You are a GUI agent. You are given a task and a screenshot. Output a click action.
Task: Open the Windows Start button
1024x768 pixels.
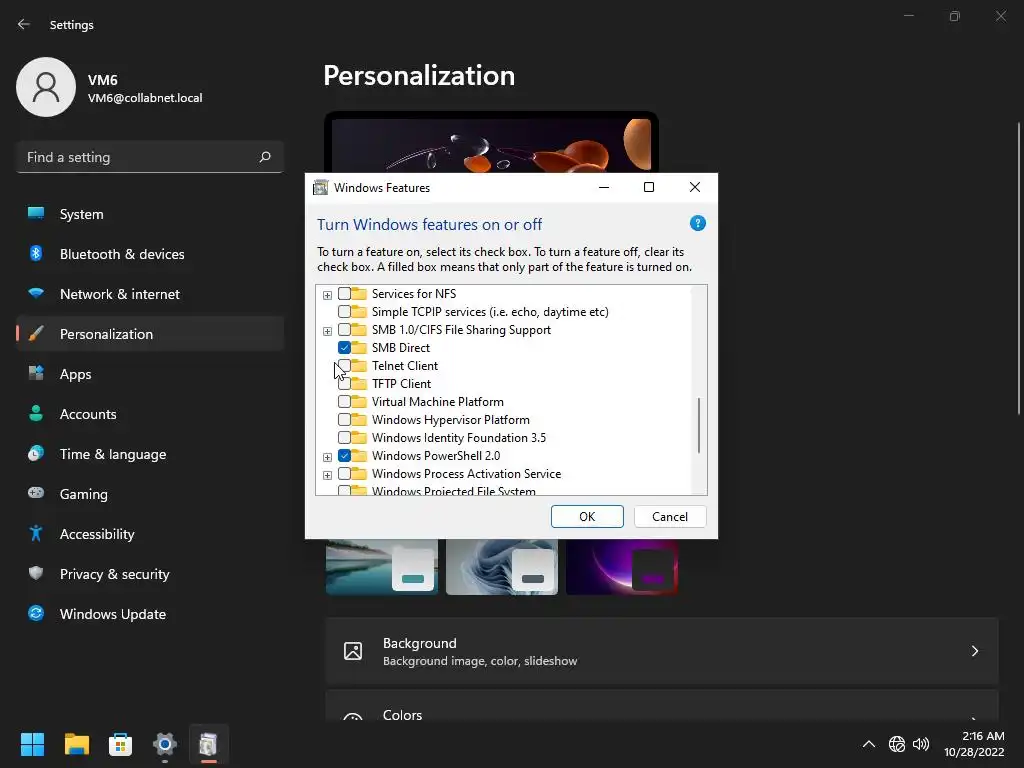[32, 744]
